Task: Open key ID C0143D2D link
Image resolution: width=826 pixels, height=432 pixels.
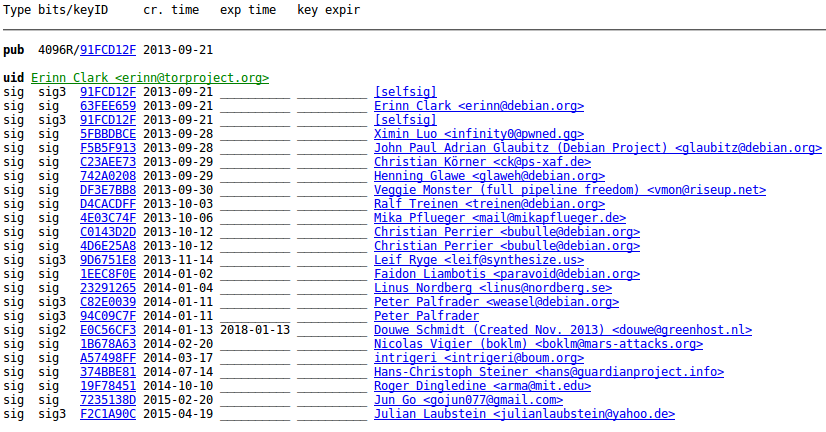Action: click(x=107, y=232)
